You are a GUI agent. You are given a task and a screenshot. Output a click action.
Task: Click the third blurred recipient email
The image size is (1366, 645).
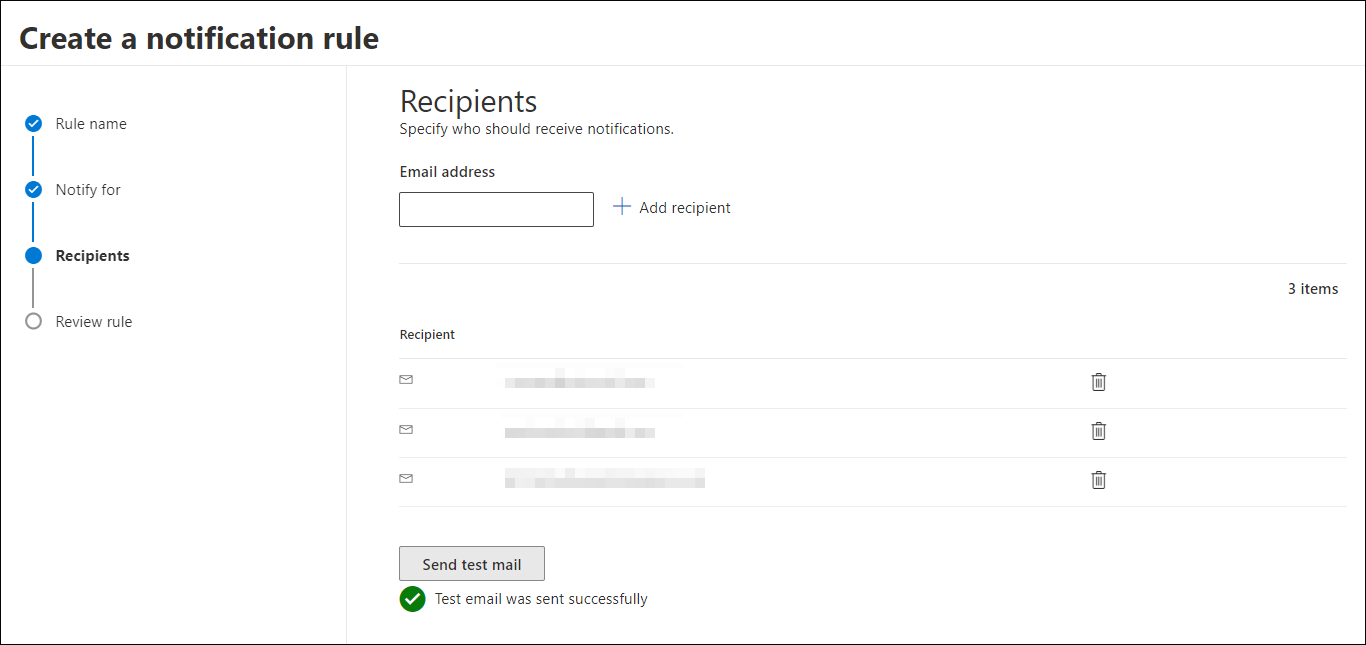point(605,478)
